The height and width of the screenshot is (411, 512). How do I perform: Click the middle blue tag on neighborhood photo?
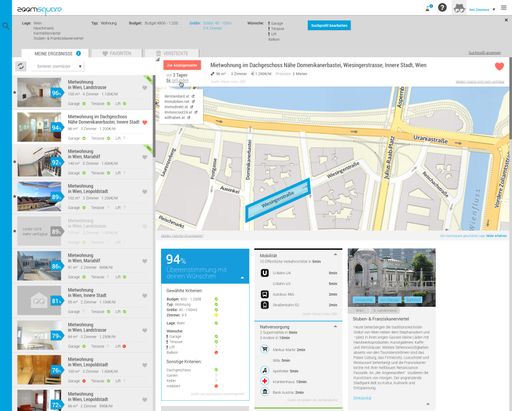point(389,300)
